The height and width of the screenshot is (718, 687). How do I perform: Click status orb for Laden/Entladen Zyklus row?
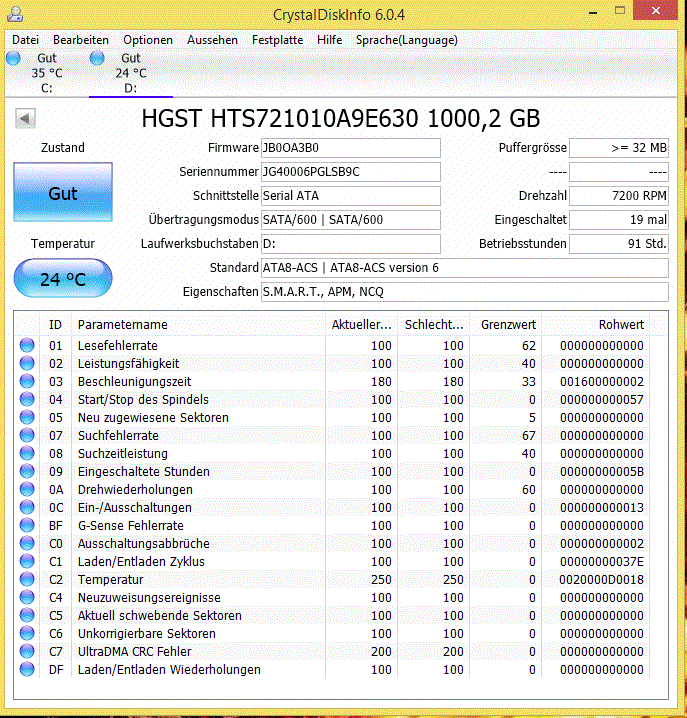click(27, 561)
